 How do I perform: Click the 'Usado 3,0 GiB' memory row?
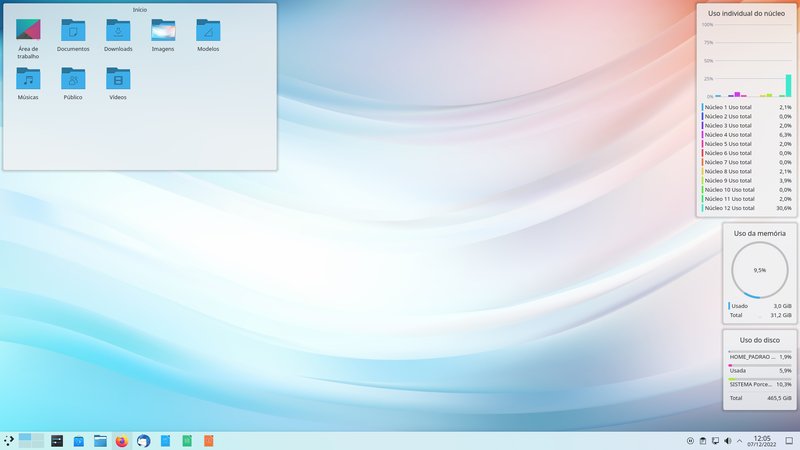coord(760,306)
